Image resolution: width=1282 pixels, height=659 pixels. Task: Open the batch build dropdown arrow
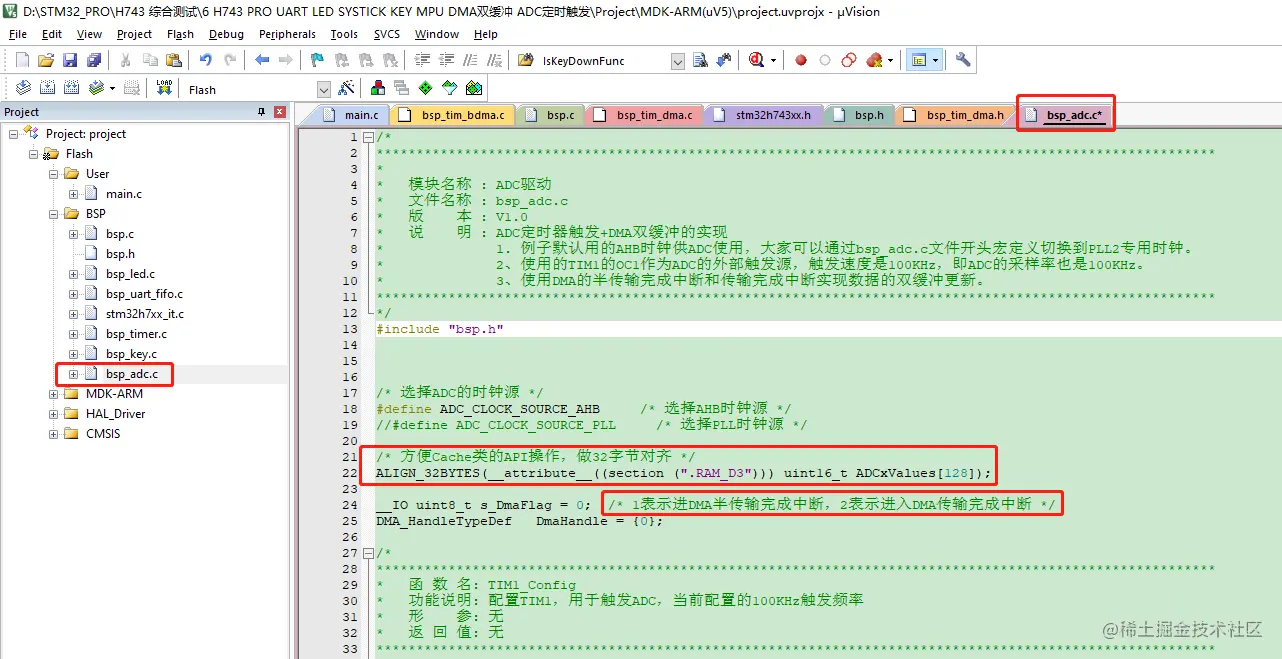(x=112, y=88)
